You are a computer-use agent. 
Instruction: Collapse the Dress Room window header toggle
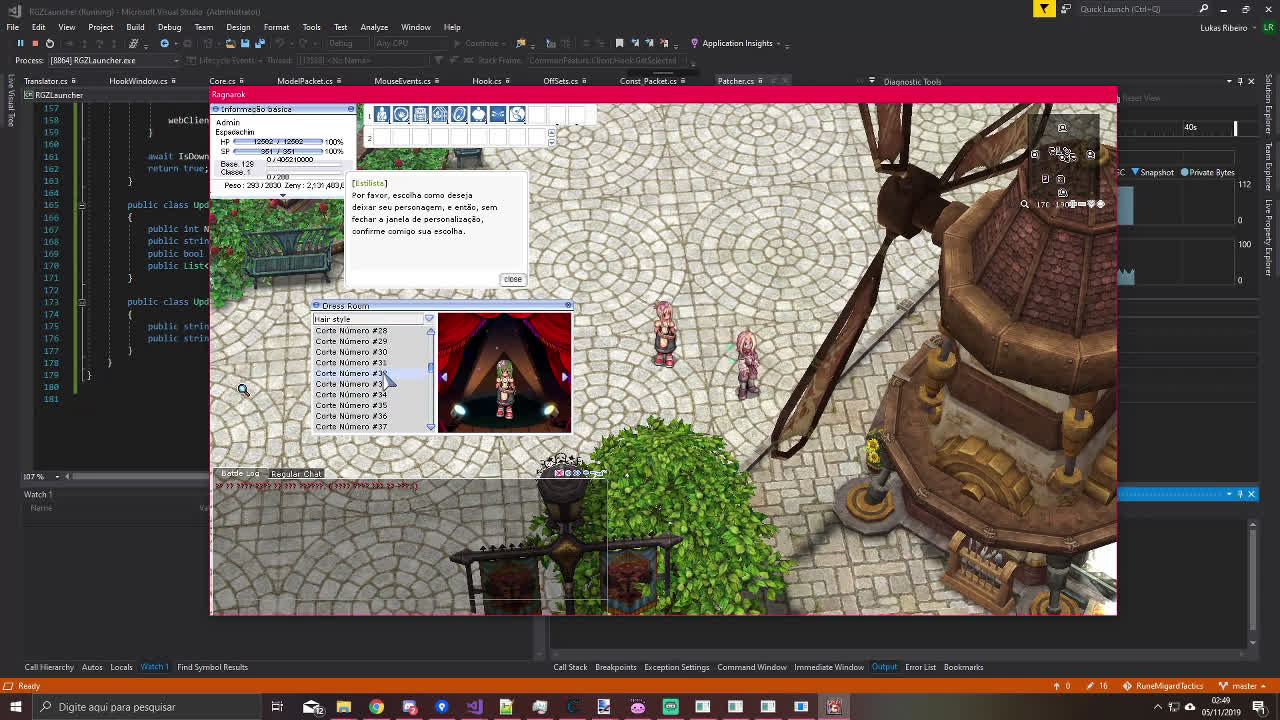coord(317,306)
